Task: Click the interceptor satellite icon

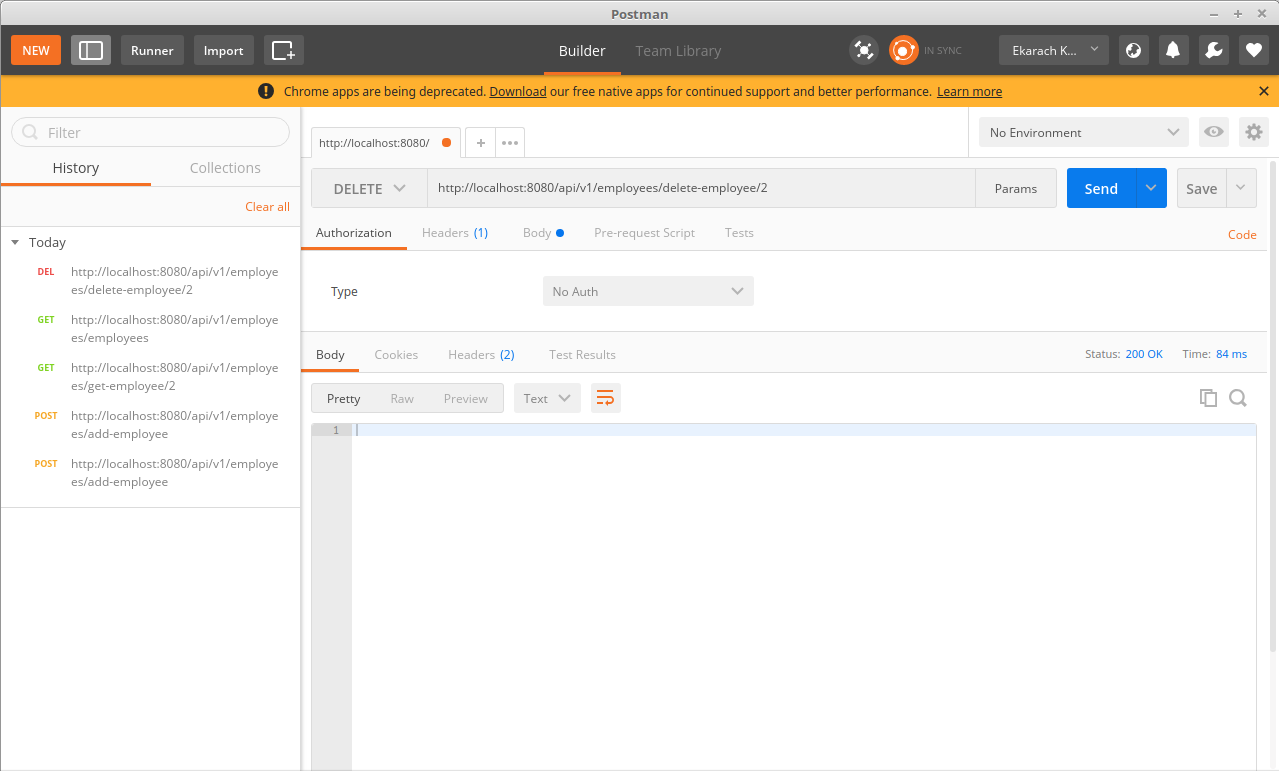Action: (x=863, y=50)
